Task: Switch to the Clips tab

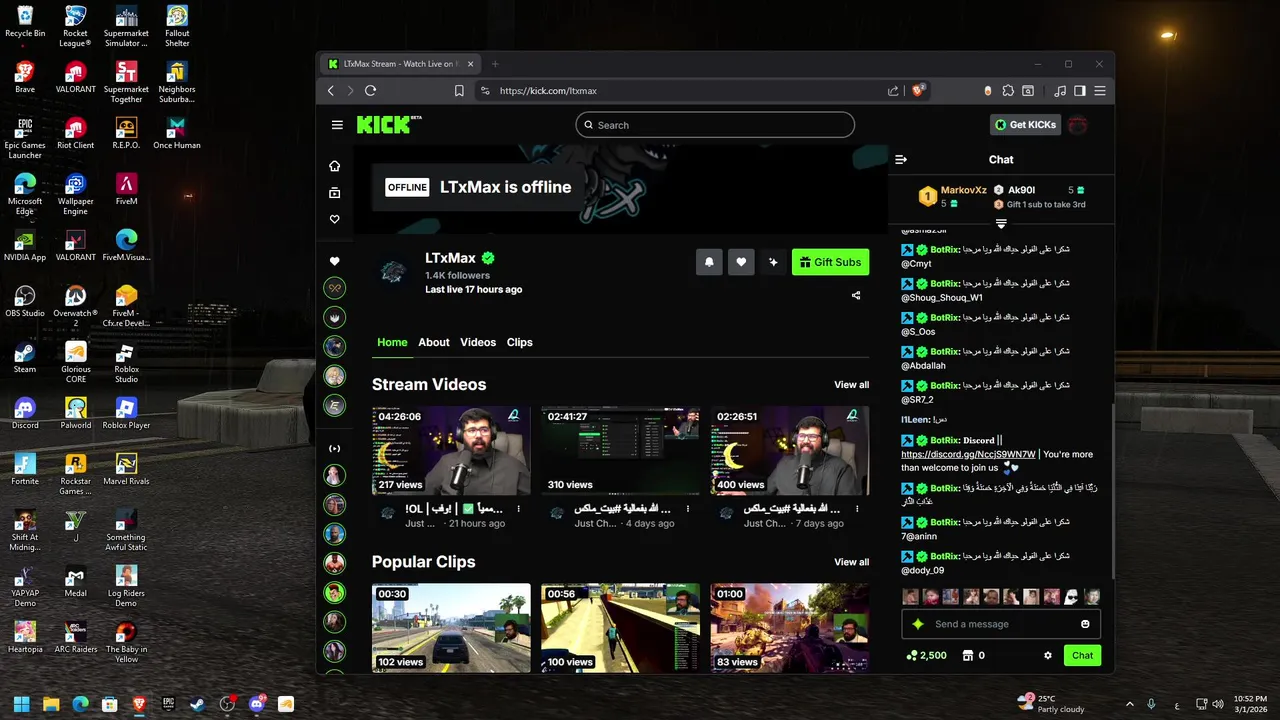Action: (520, 342)
